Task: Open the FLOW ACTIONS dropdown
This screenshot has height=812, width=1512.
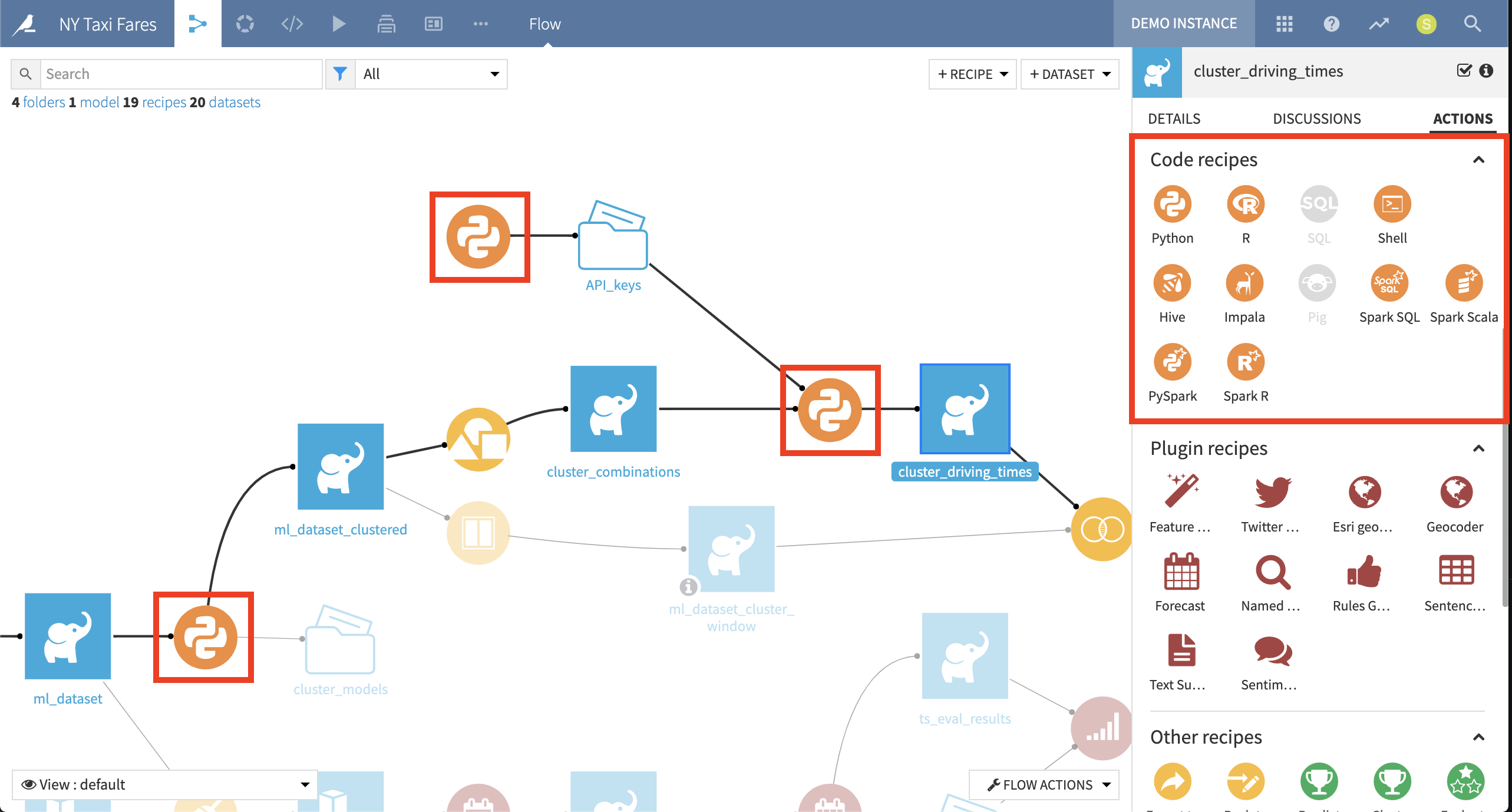Action: tap(1044, 784)
